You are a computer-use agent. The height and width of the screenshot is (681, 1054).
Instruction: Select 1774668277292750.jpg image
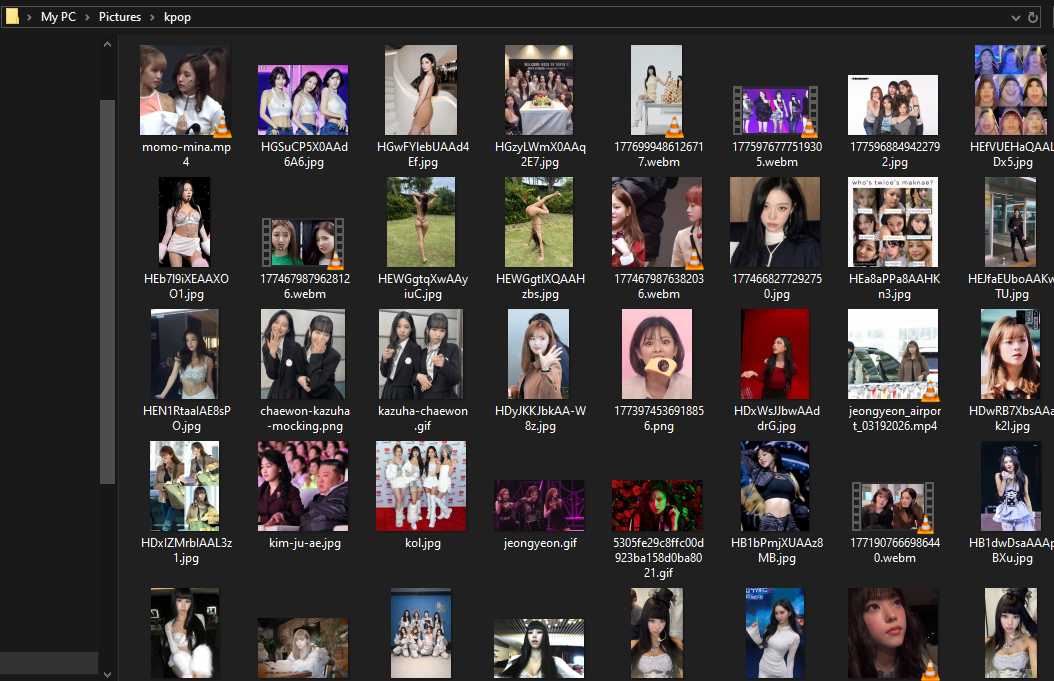[775, 222]
